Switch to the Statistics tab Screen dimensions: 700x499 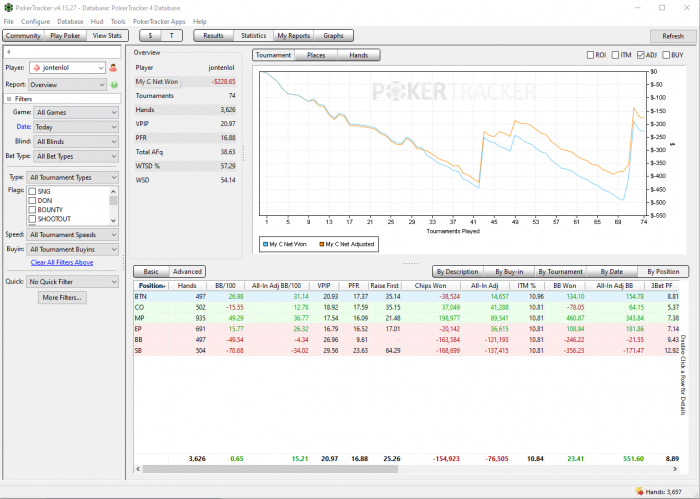[x=254, y=36]
